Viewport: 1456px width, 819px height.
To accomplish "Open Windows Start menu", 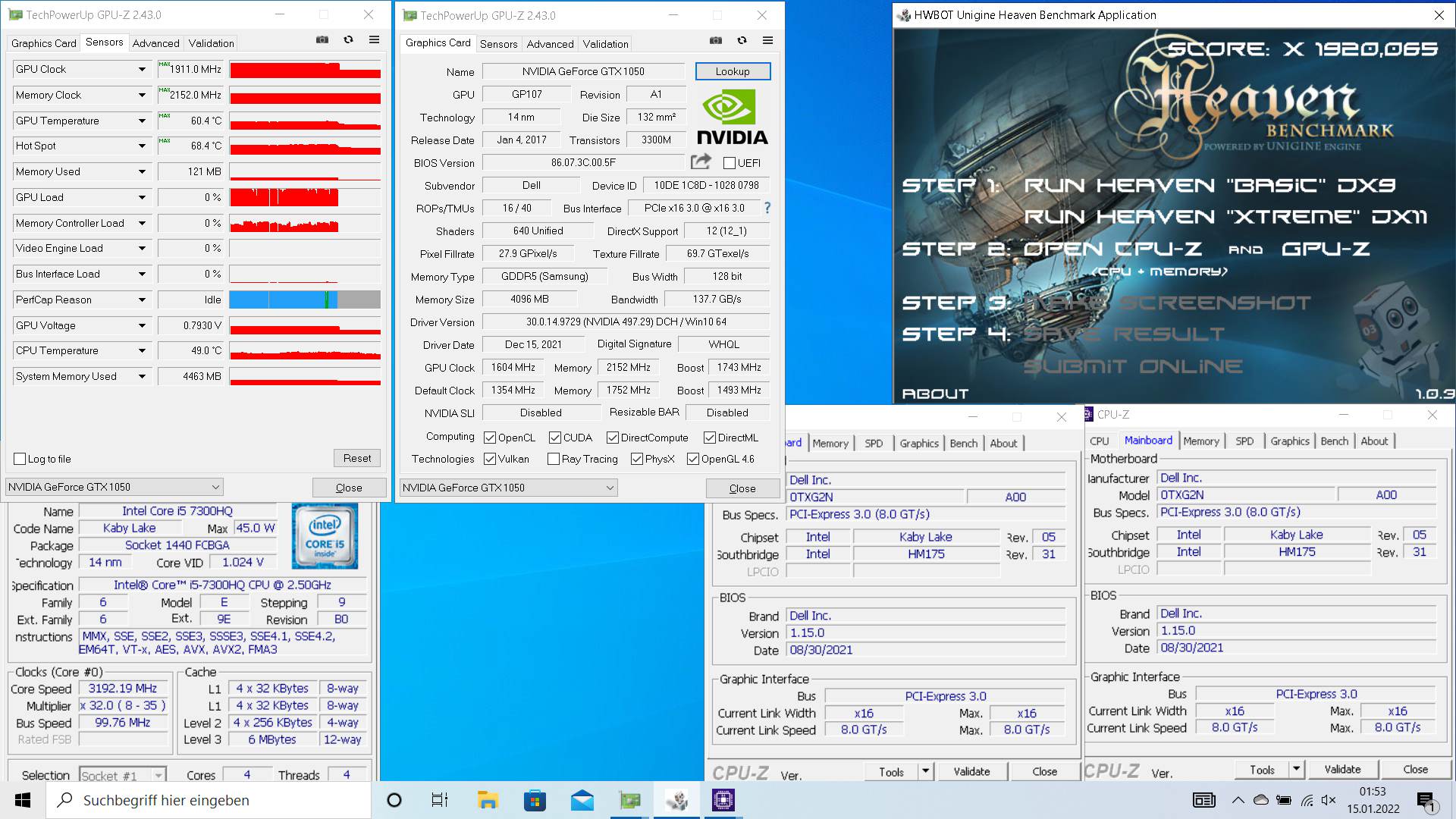I will (x=23, y=800).
